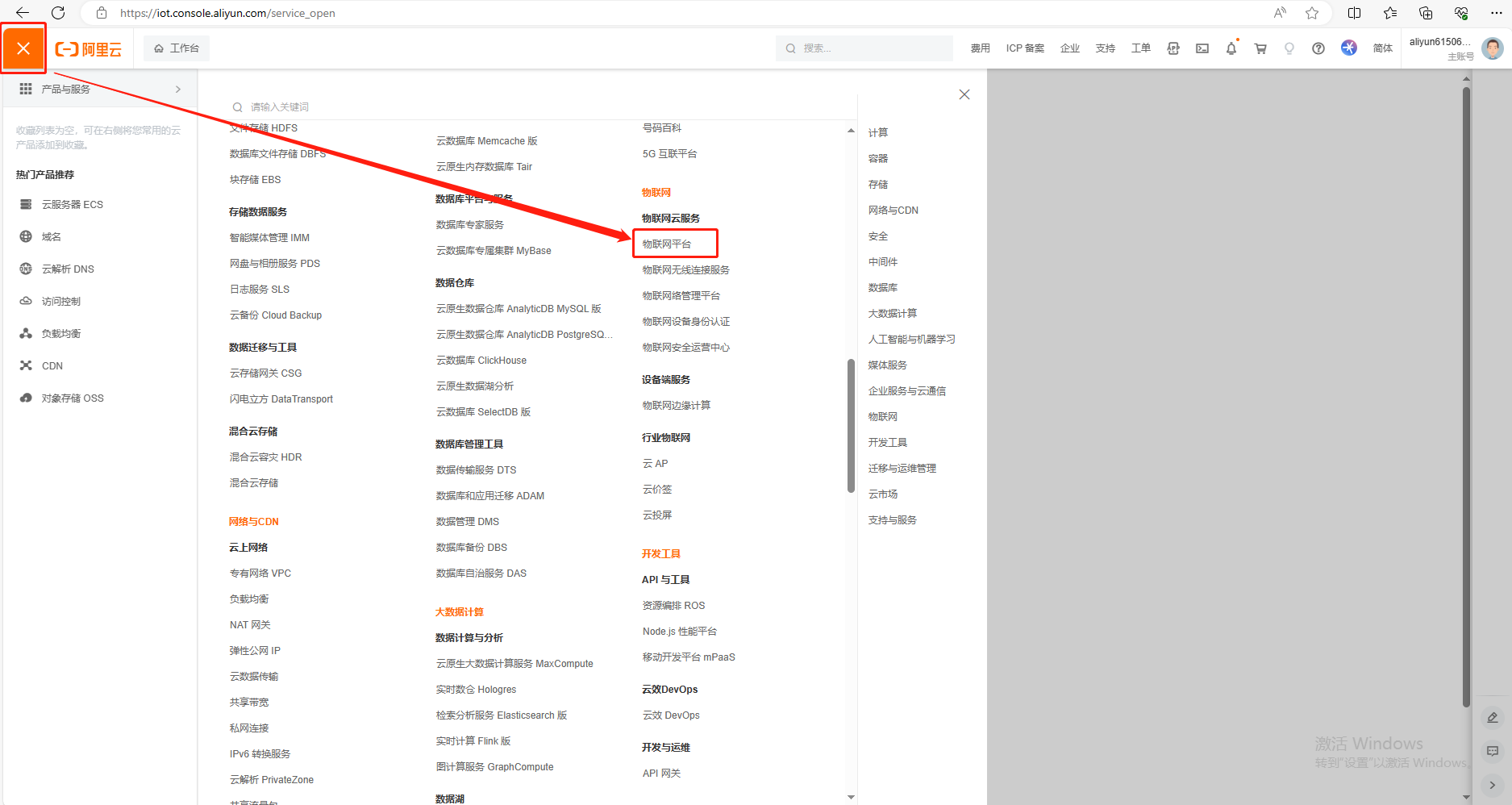Screen dimensions: 1512x805
Task: Click the 工作台 button
Action: pos(177,48)
